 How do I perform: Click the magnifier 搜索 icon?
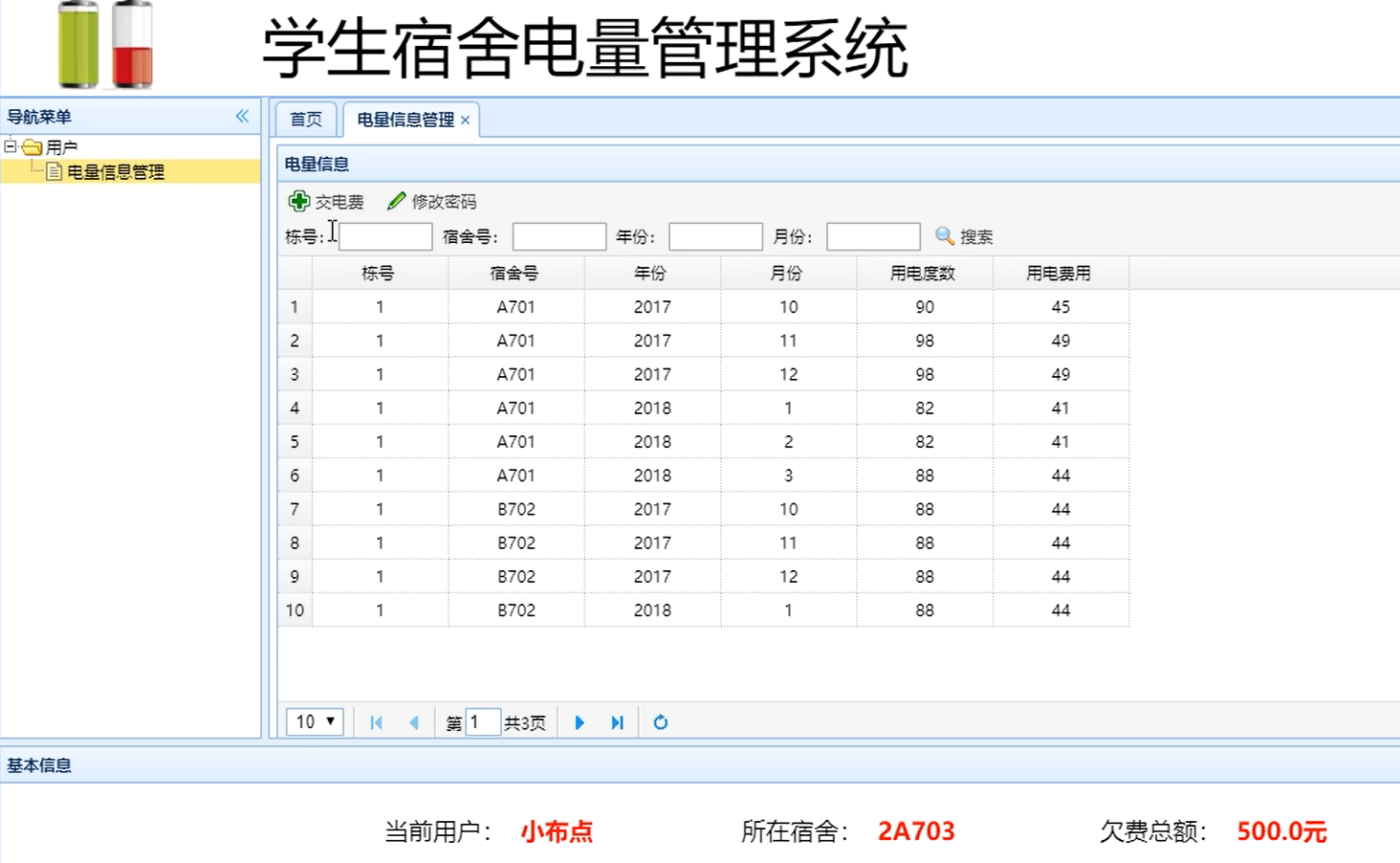tap(945, 236)
